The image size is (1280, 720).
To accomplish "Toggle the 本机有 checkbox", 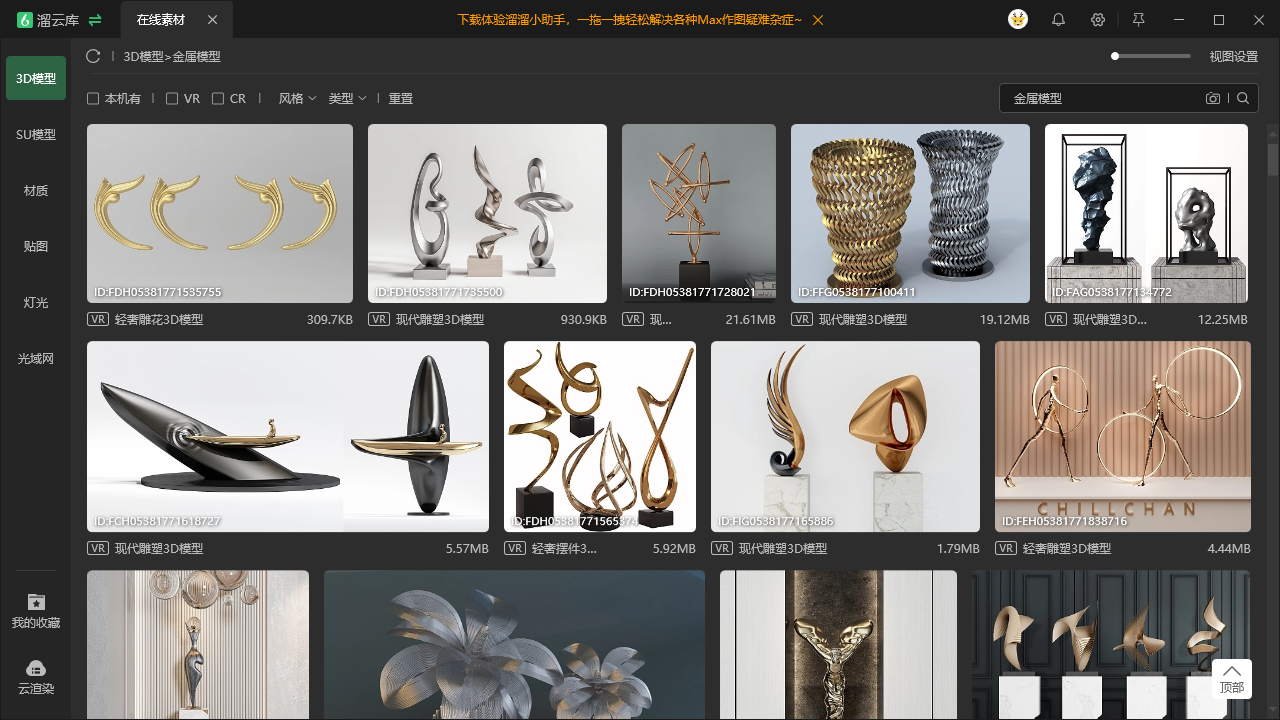I will (x=93, y=99).
